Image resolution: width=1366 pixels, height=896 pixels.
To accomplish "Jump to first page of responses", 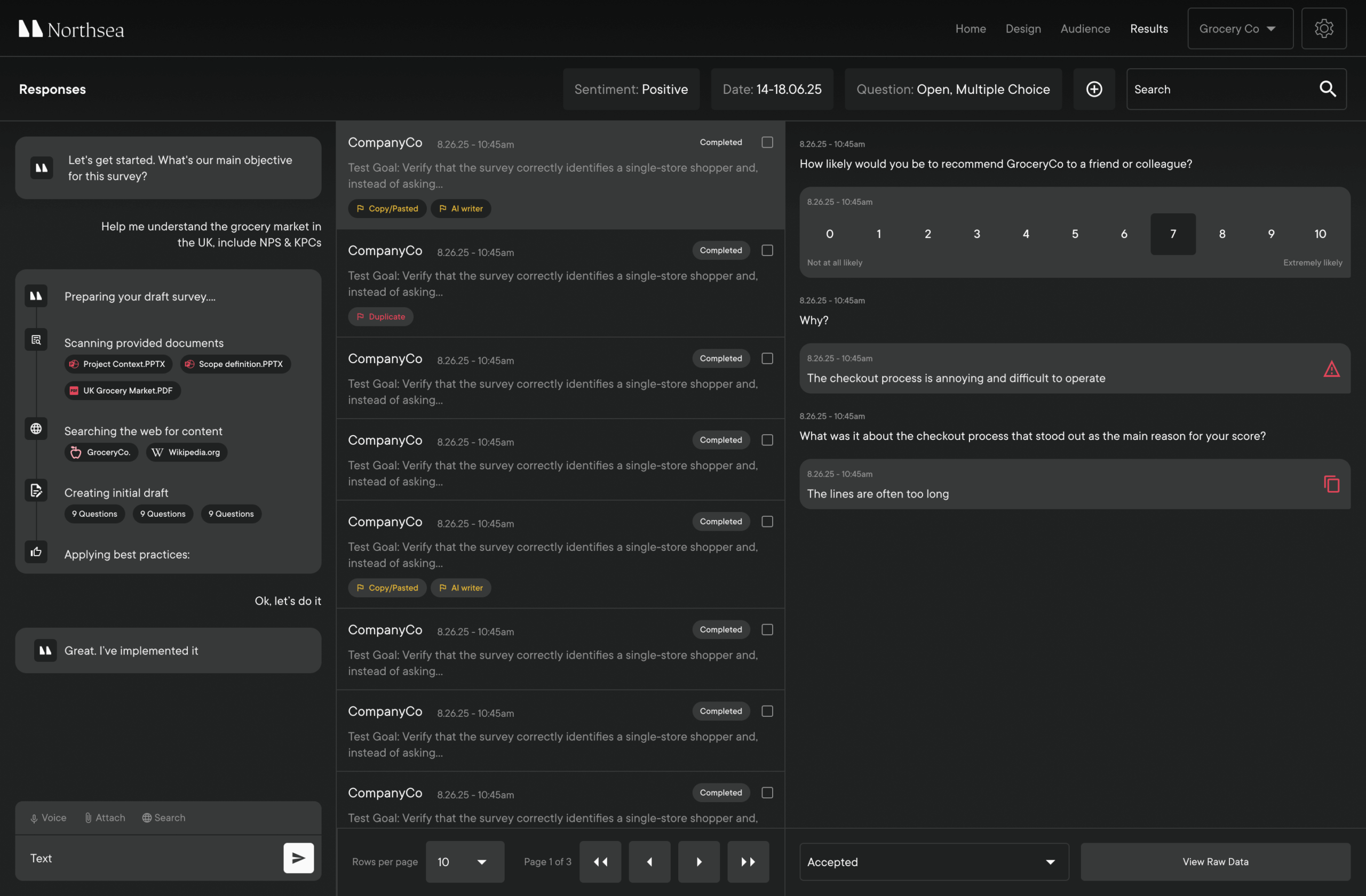I will pos(600,861).
